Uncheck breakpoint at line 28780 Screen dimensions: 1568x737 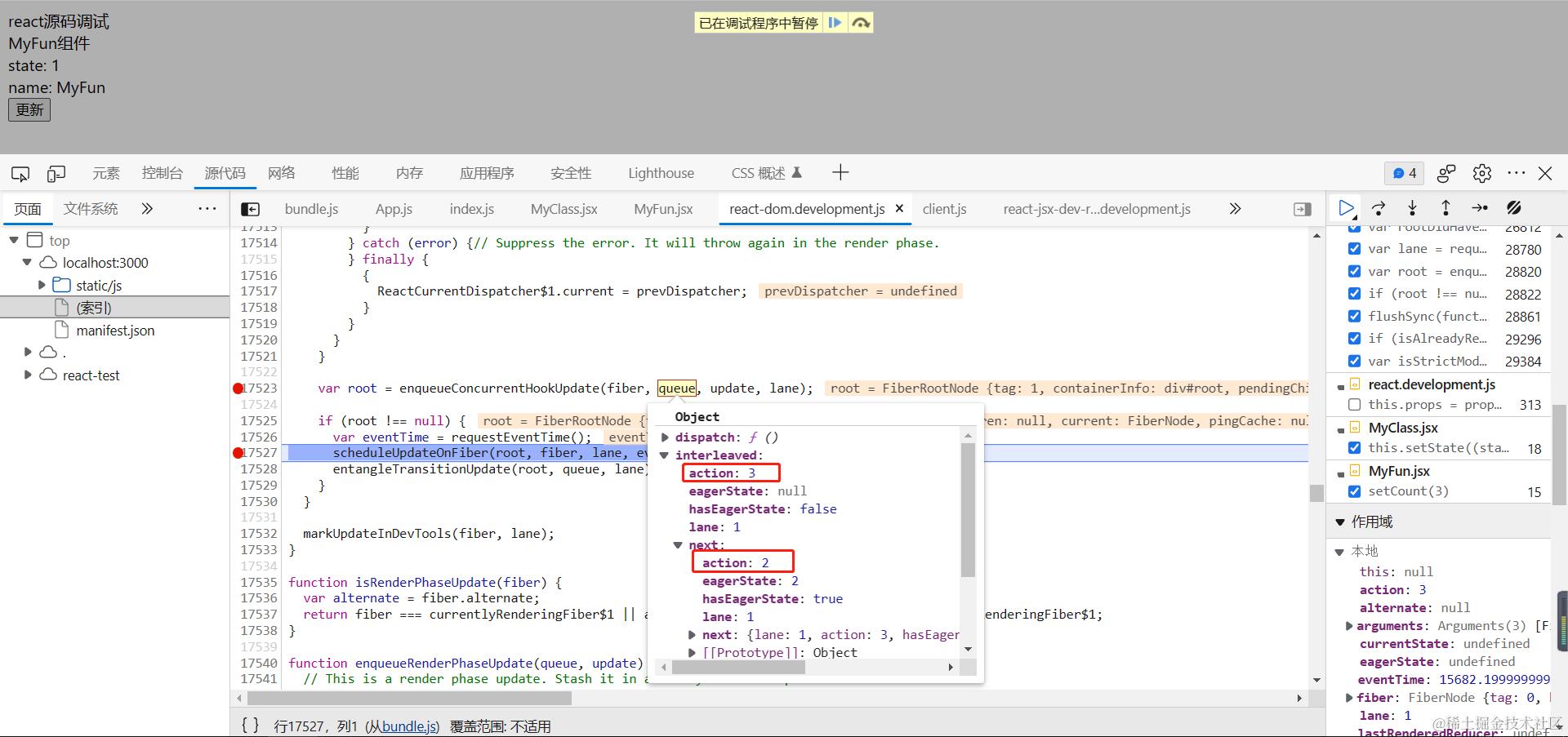1355,249
